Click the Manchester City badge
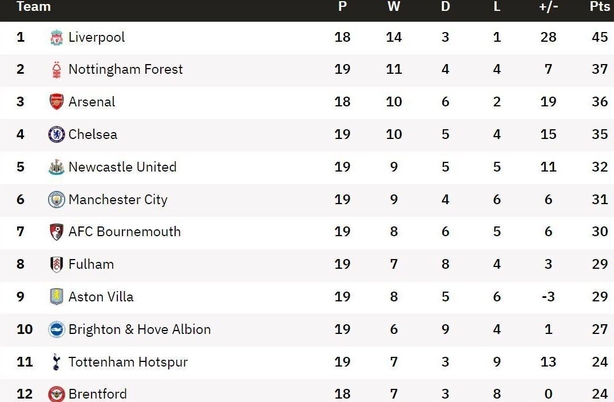 (x=56, y=200)
